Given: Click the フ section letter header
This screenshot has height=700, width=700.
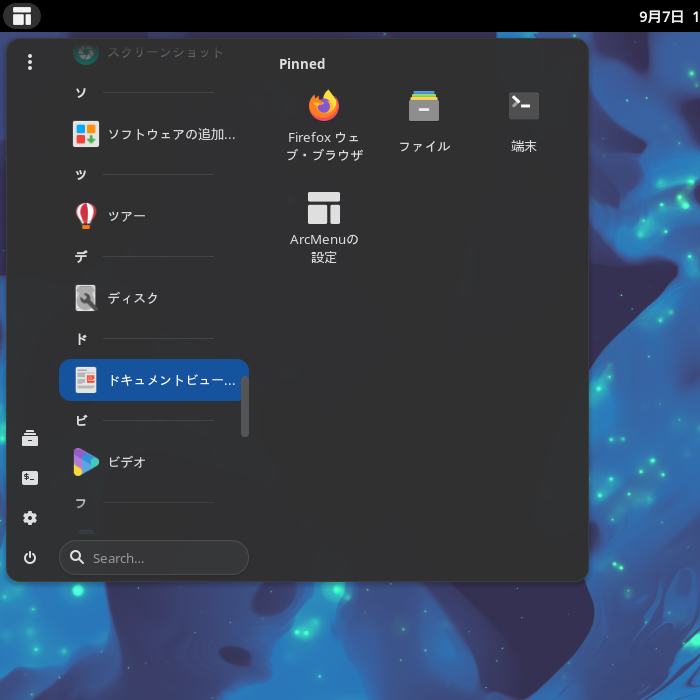Looking at the screenshot, I should [81, 503].
